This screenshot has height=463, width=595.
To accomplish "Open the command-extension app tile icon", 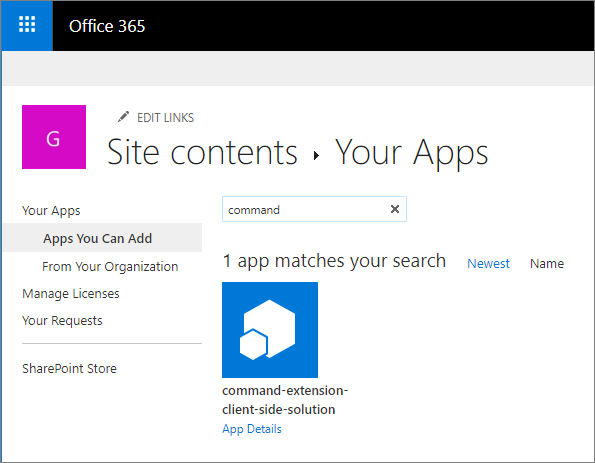I will [270, 330].
